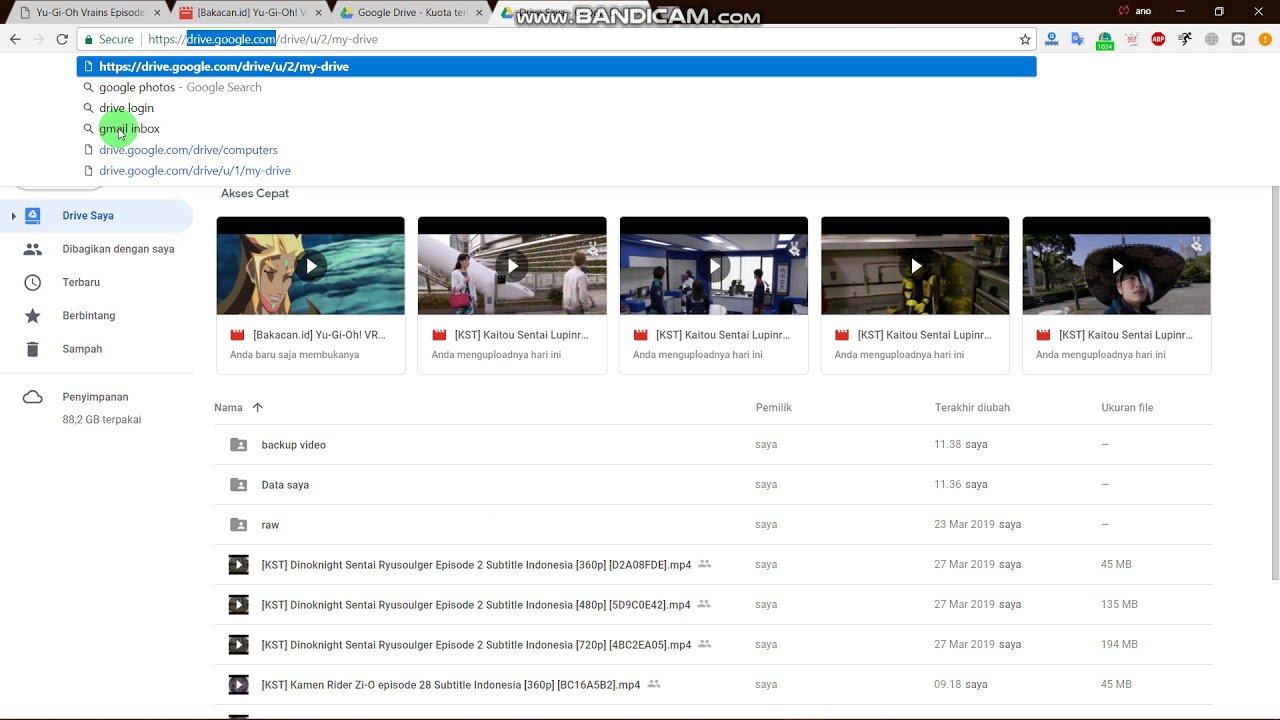Switch to the [Bakacan.id] Yu-Gi-Oh! tab

[x=250, y=12]
